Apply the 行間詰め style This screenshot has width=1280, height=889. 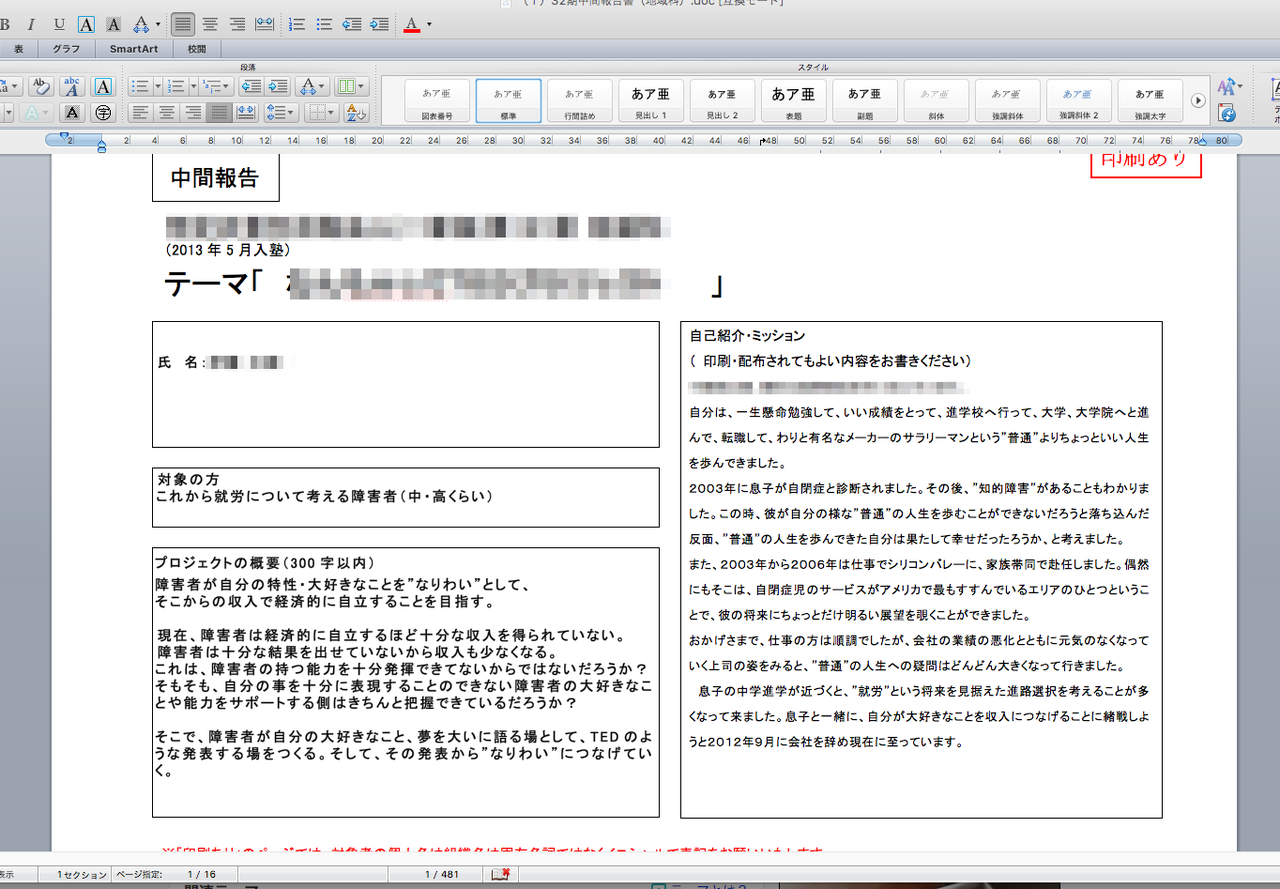pos(580,101)
